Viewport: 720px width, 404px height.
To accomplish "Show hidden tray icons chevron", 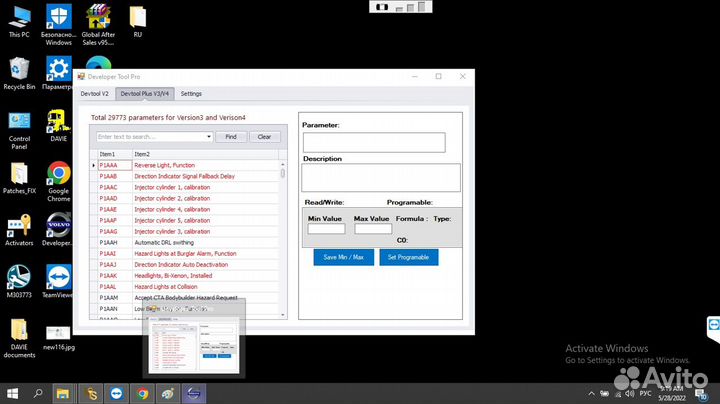I will [591, 393].
